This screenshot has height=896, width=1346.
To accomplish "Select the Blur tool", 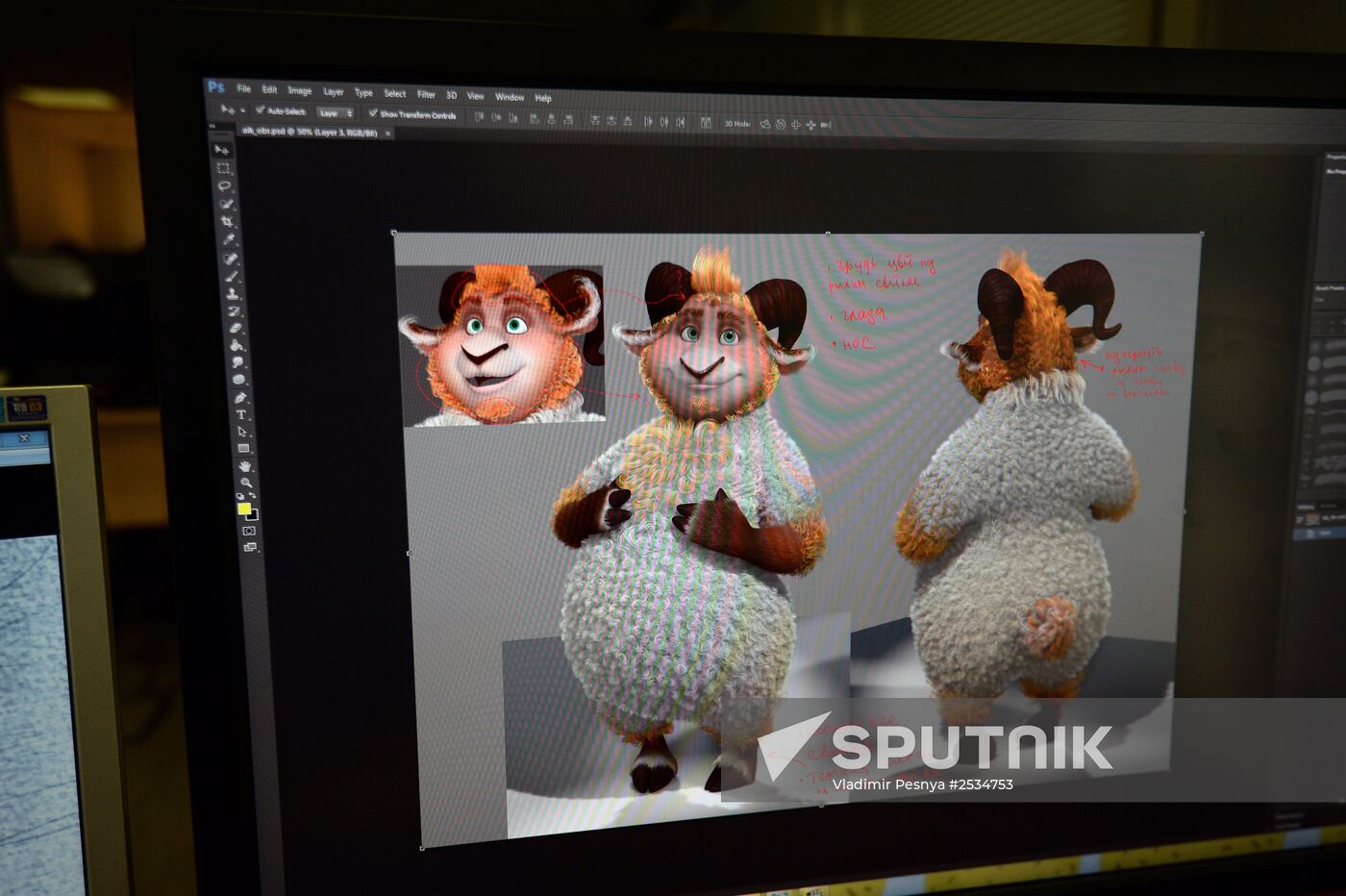I will pyautogui.click(x=237, y=361).
